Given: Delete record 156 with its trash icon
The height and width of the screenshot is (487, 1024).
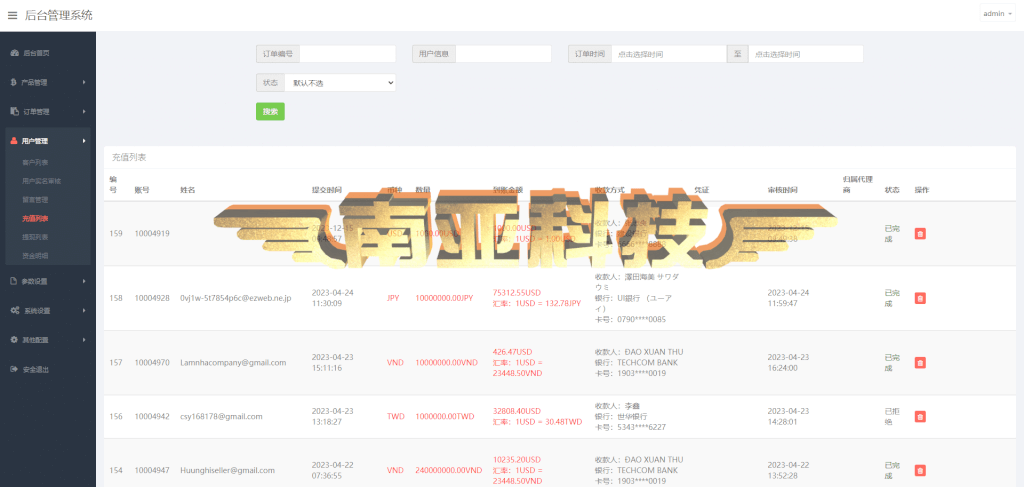Looking at the screenshot, I should point(920,416).
